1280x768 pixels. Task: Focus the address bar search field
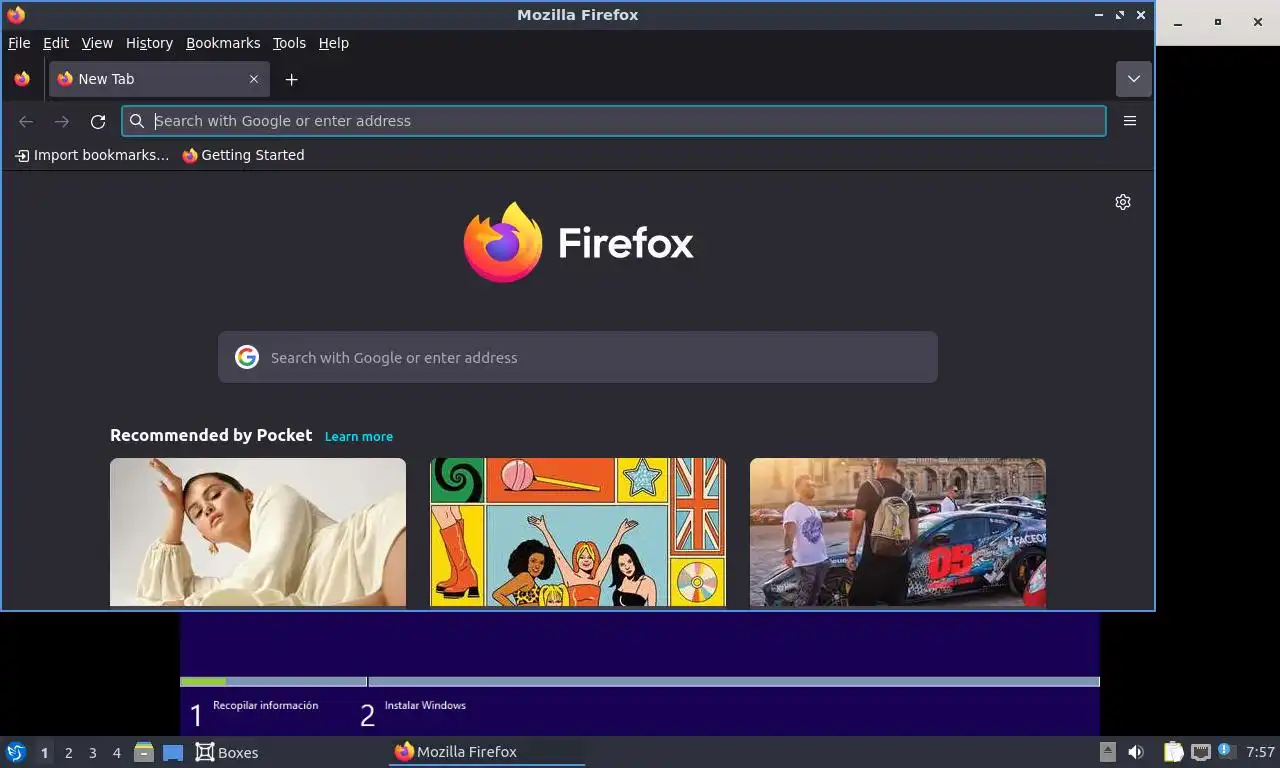coord(614,121)
